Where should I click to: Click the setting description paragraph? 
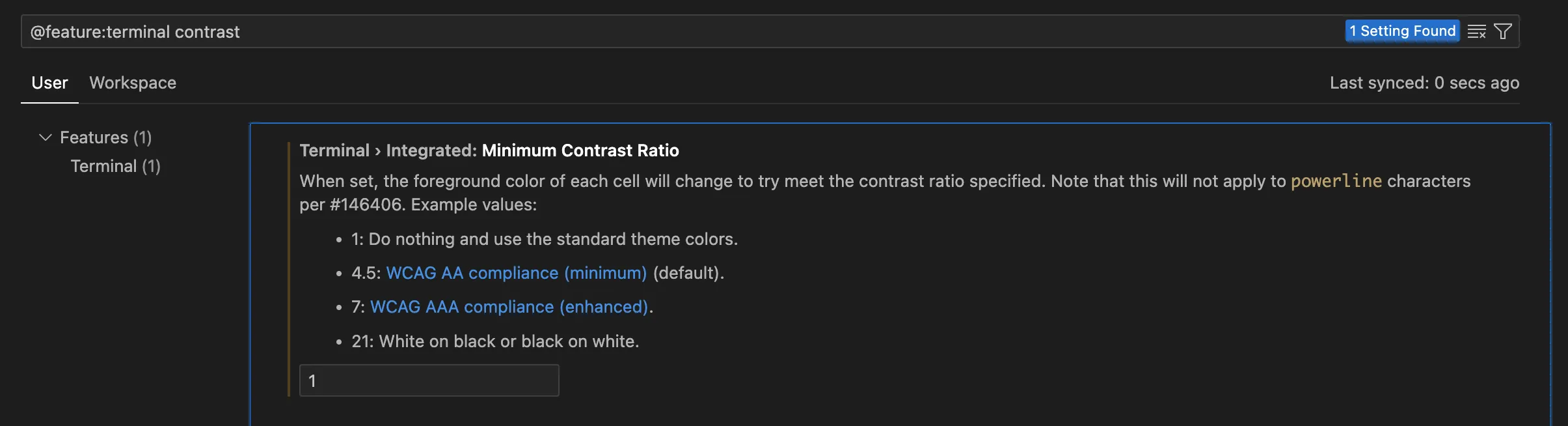(716, 181)
